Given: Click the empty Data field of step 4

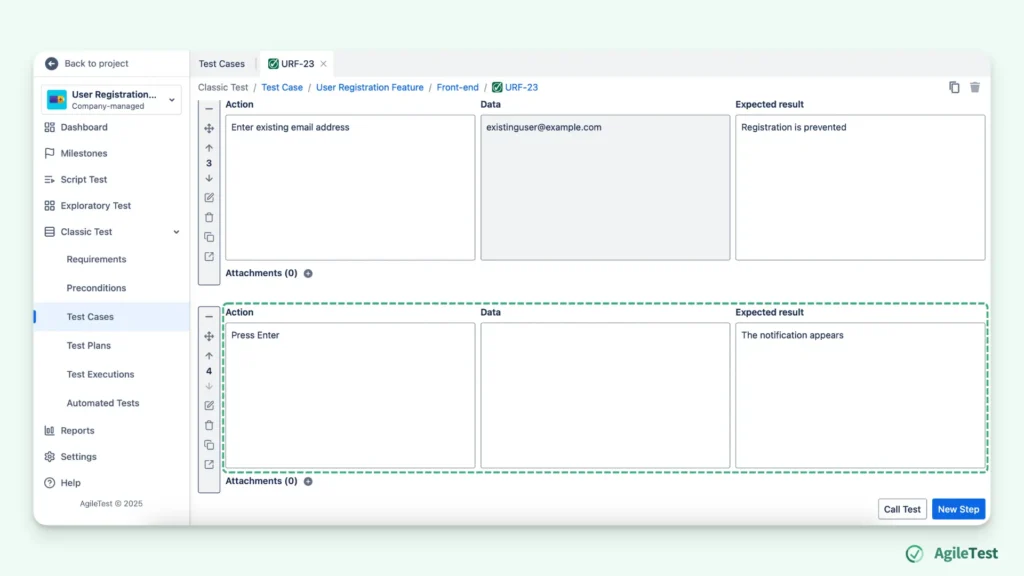Looking at the screenshot, I should point(605,395).
